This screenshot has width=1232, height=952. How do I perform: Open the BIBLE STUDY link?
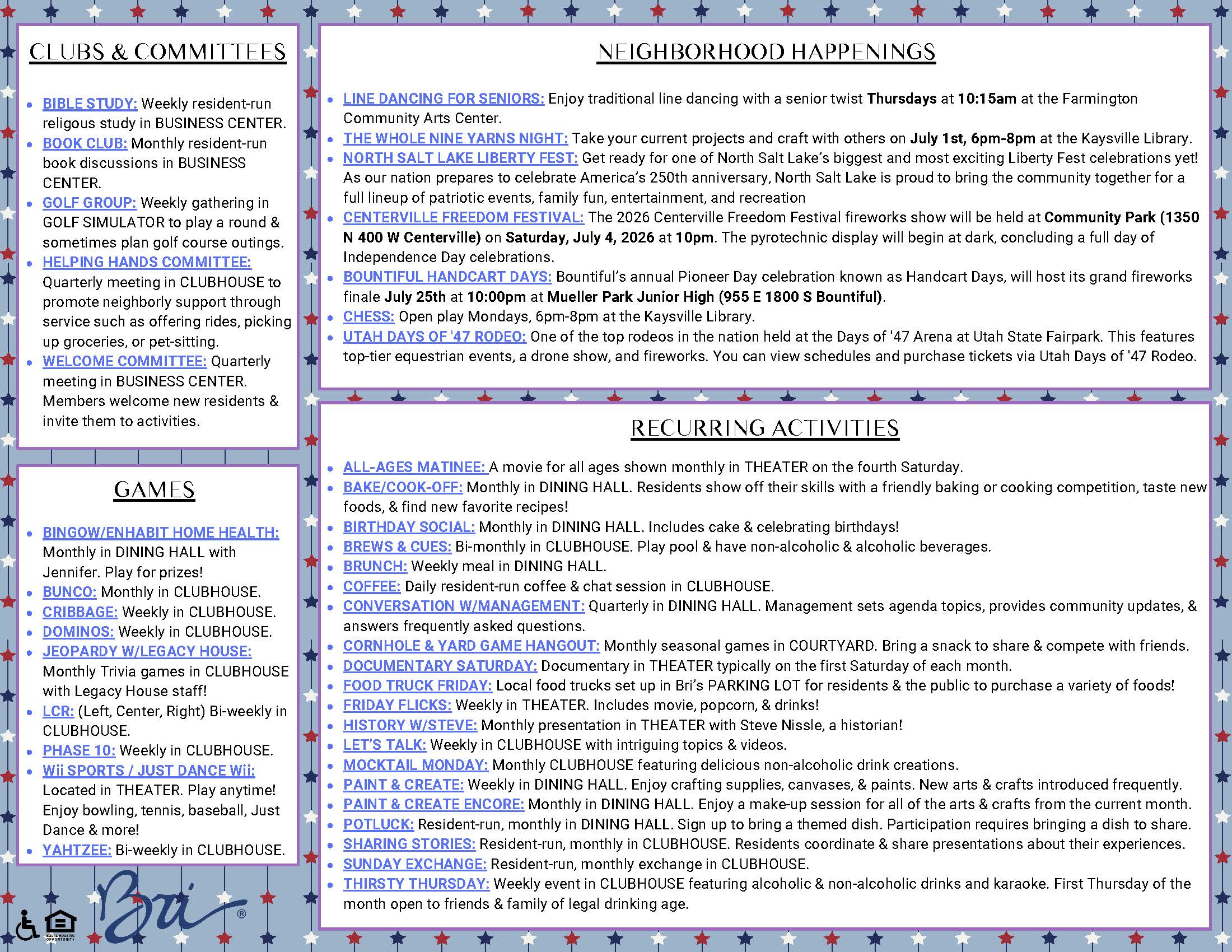pyautogui.click(x=90, y=104)
